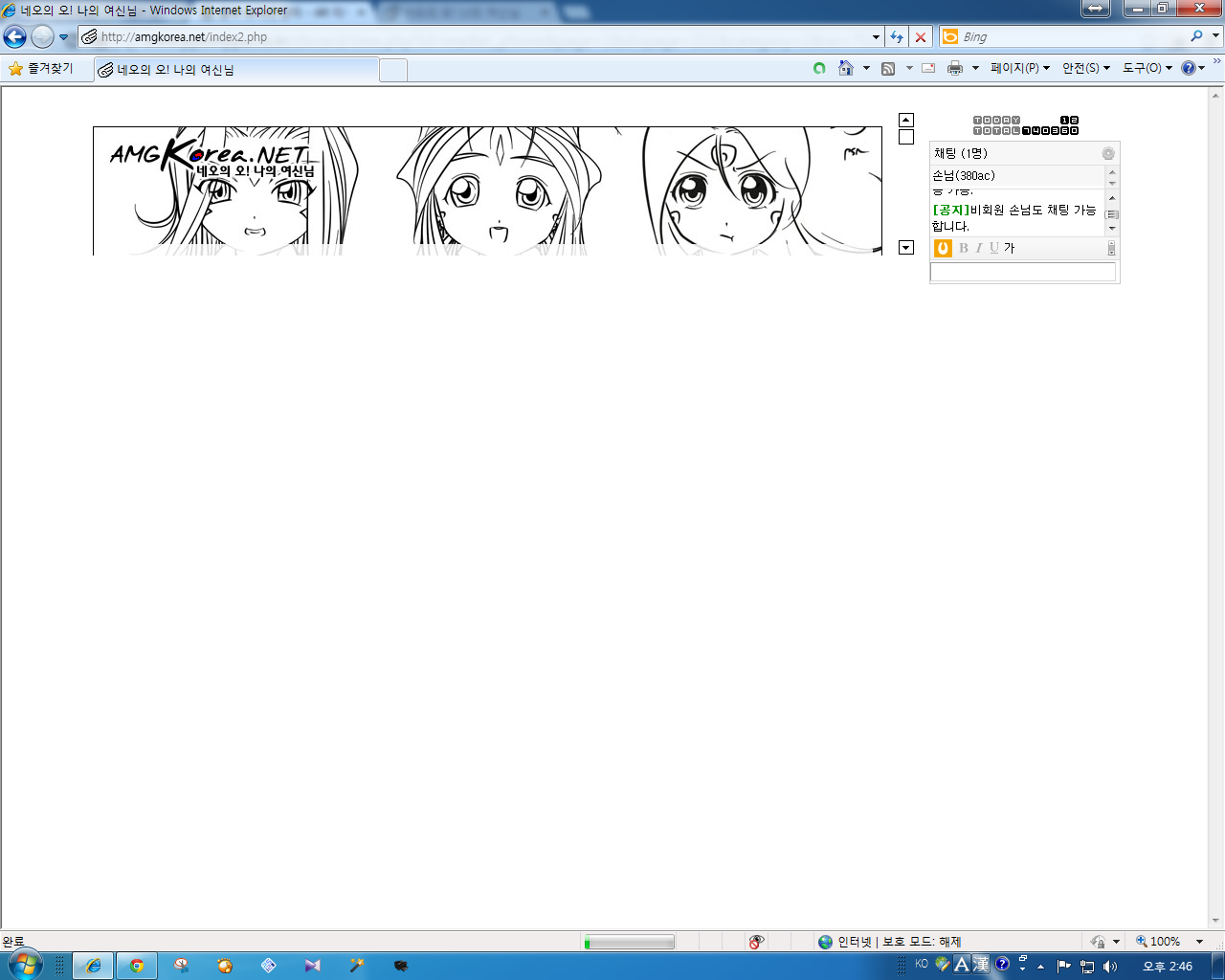Viewport: 1225px width, 980px height.
Task: Toggle underline formatting in chat toolbar
Action: point(993,248)
